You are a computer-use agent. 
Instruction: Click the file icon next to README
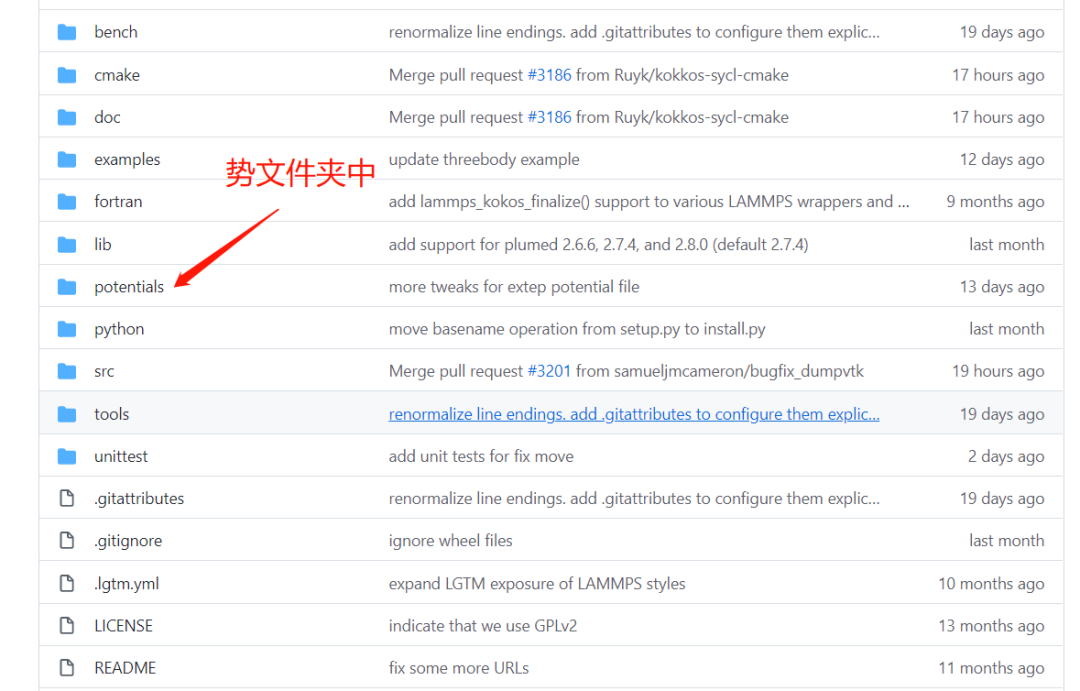66,667
